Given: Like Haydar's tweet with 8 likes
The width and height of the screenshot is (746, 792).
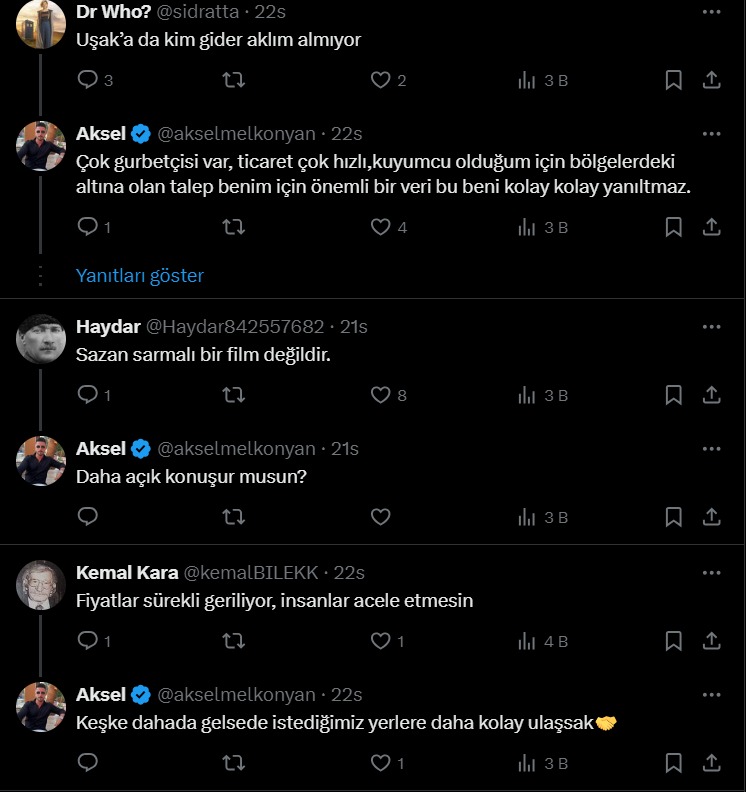Looking at the screenshot, I should coord(381,395).
